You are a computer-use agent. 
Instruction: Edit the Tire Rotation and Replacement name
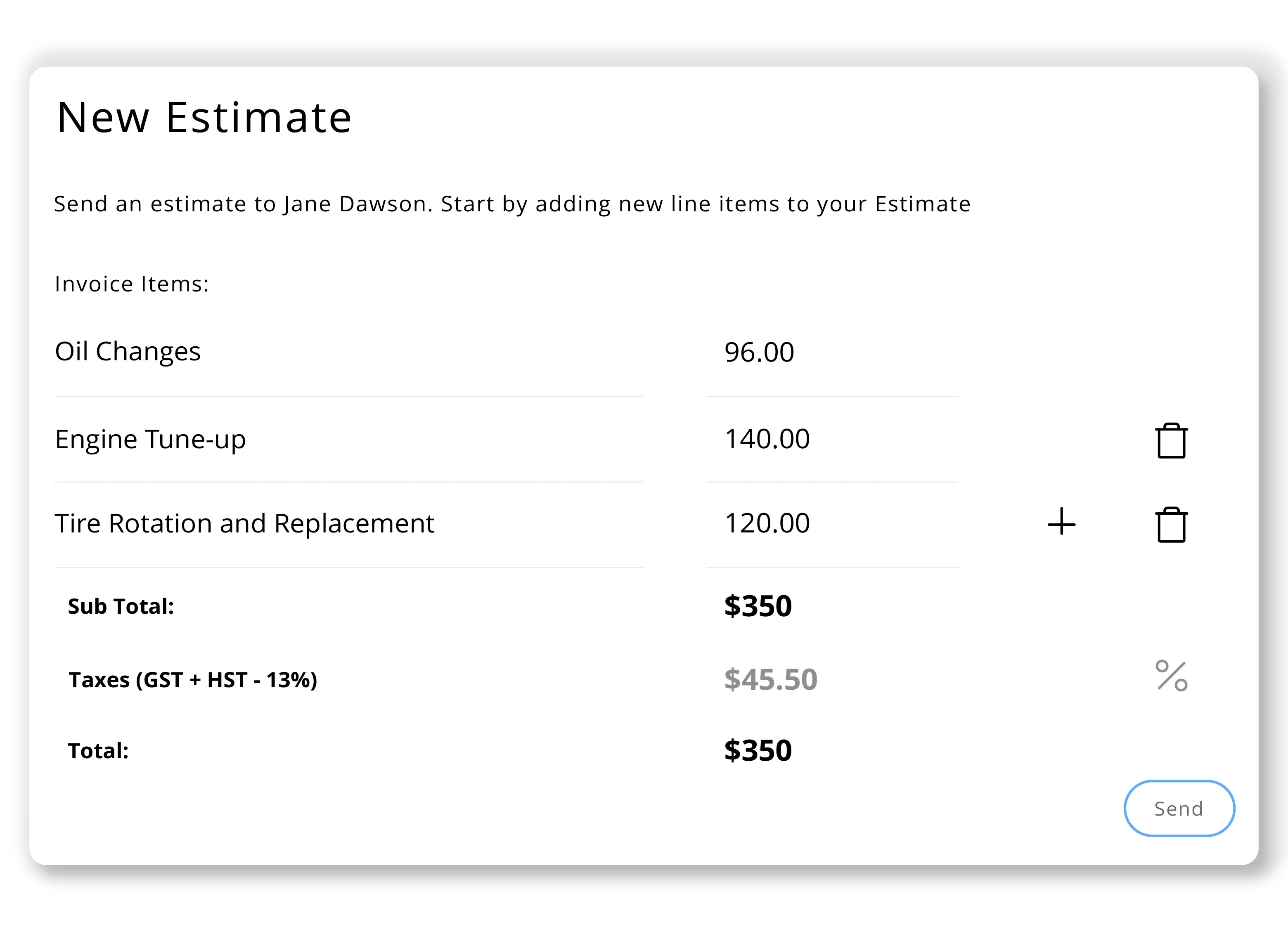(349, 524)
